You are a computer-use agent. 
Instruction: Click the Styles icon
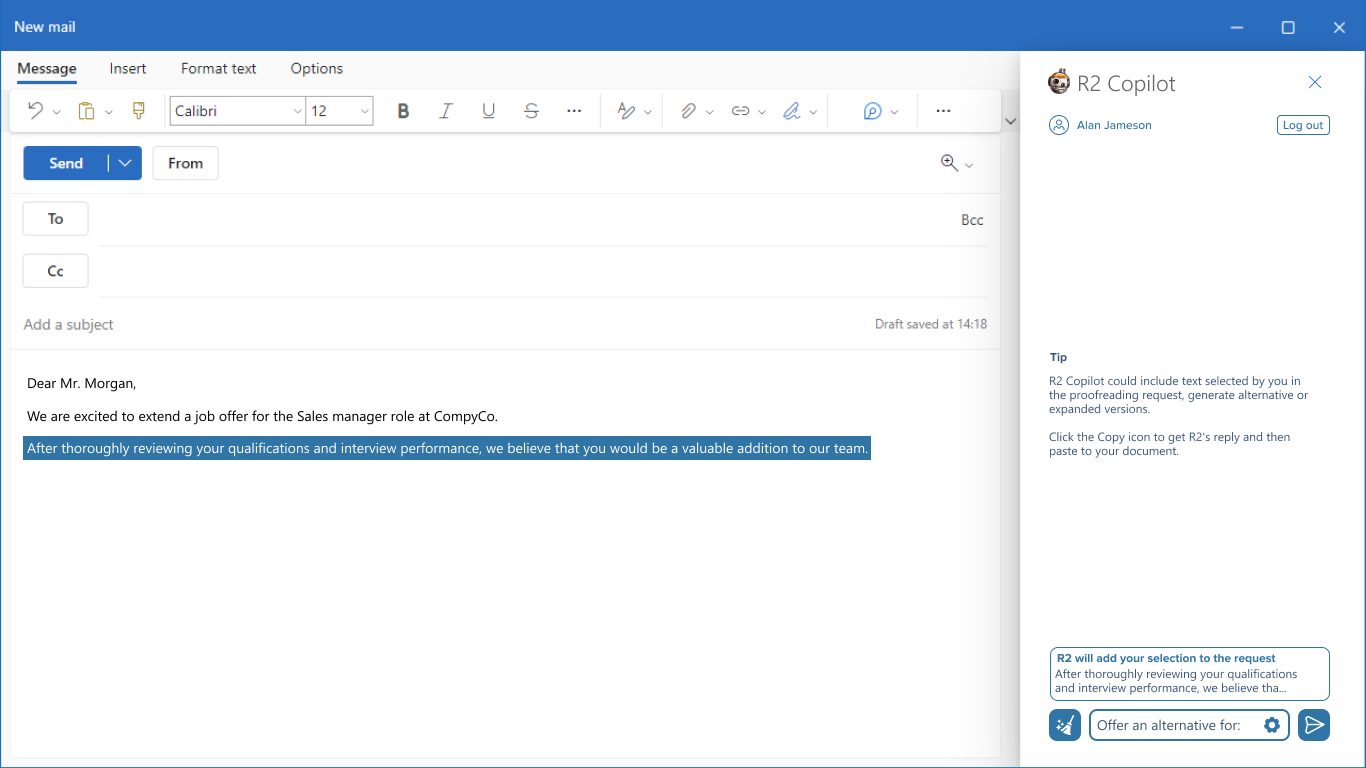(626, 111)
